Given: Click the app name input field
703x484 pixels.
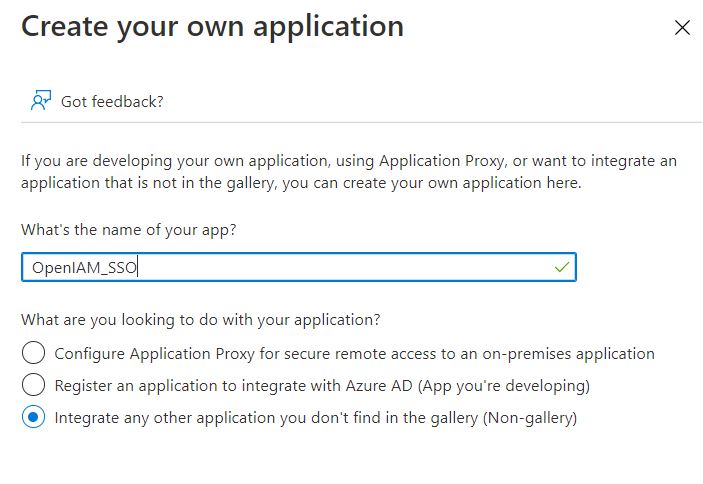Looking at the screenshot, I should [x=299, y=267].
